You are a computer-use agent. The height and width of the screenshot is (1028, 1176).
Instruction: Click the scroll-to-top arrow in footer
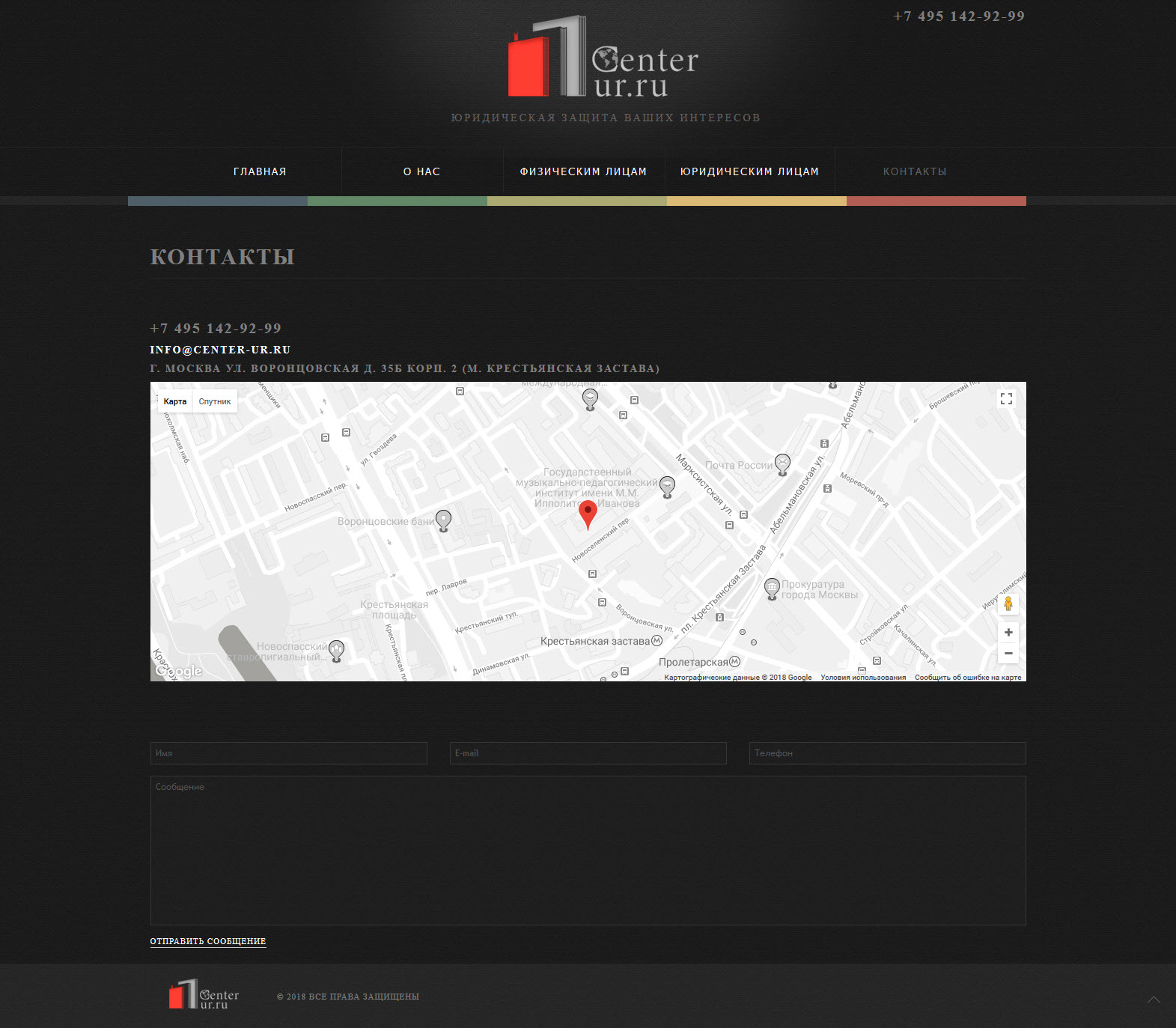click(x=1154, y=1000)
